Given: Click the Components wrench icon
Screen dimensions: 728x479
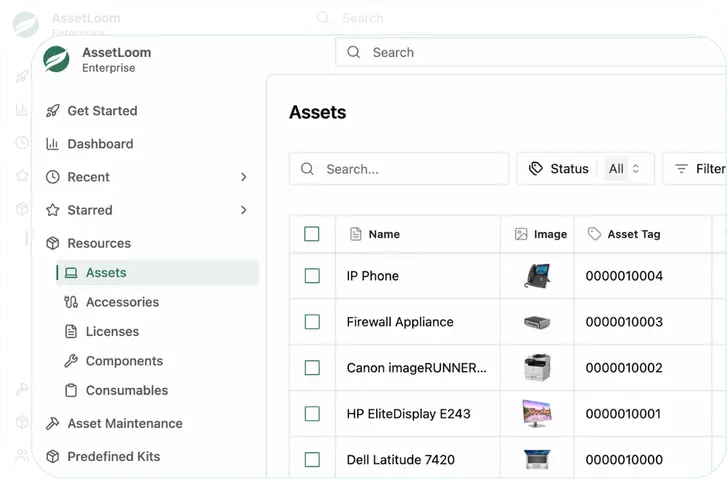Looking at the screenshot, I should click(x=71, y=361).
